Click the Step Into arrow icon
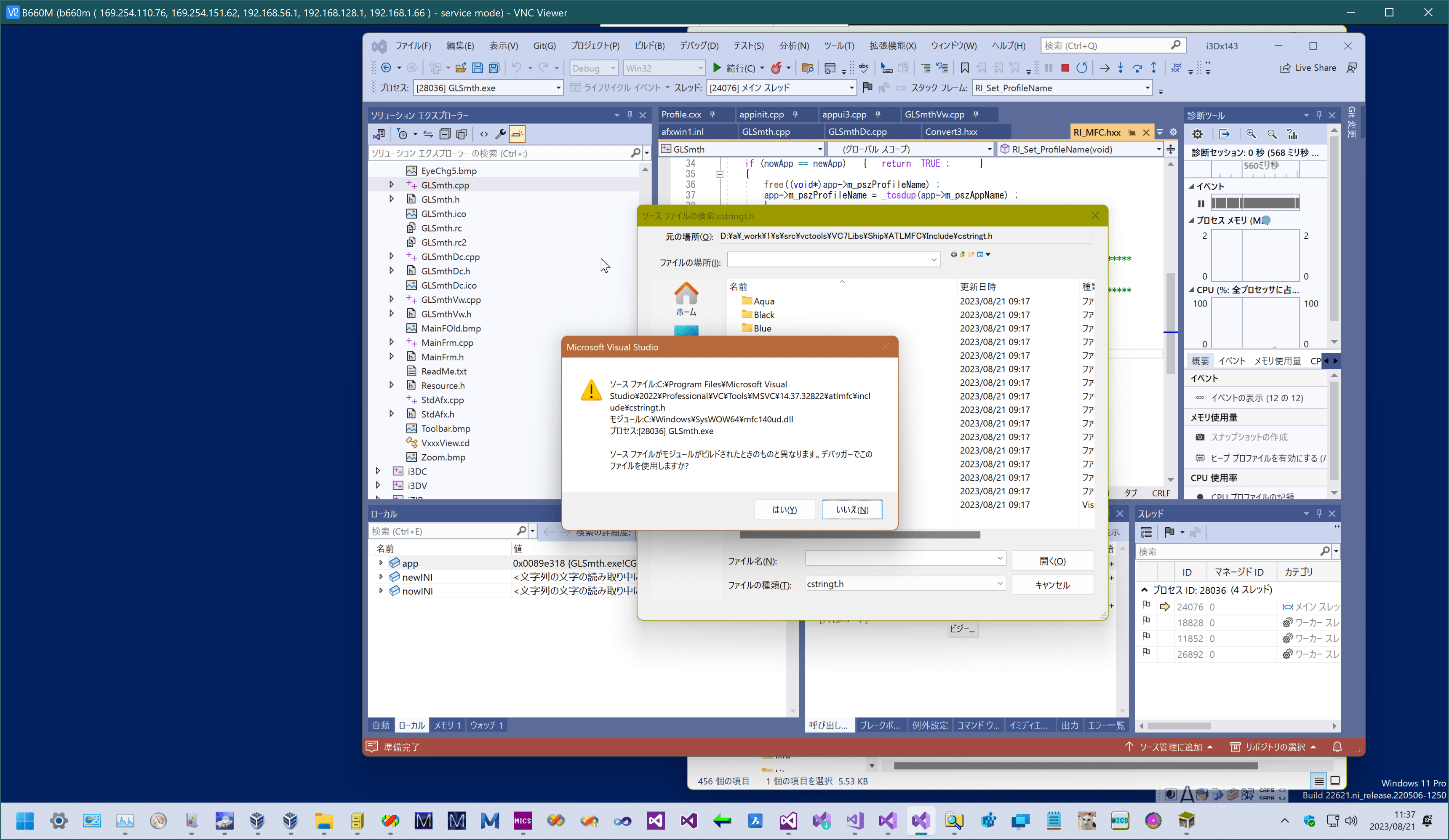The width and height of the screenshot is (1449, 840). [1121, 68]
